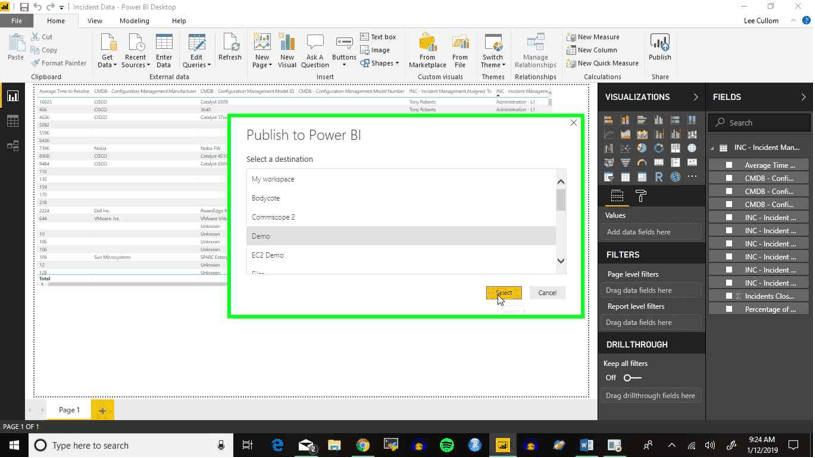Click Undo icon in title bar
The width and height of the screenshot is (815, 458).
pos(37,7)
